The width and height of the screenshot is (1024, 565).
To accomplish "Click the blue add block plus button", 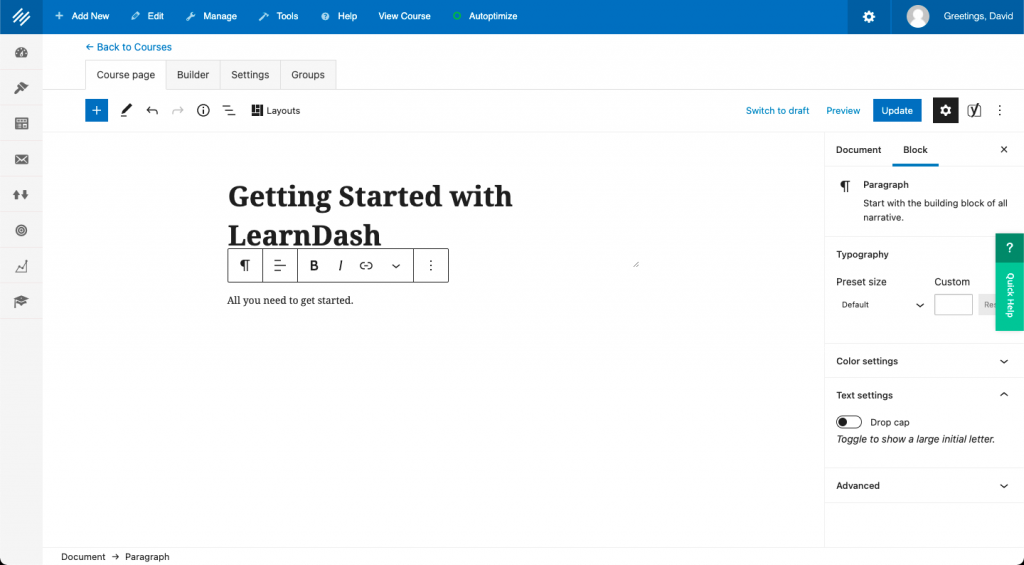I will pos(96,110).
